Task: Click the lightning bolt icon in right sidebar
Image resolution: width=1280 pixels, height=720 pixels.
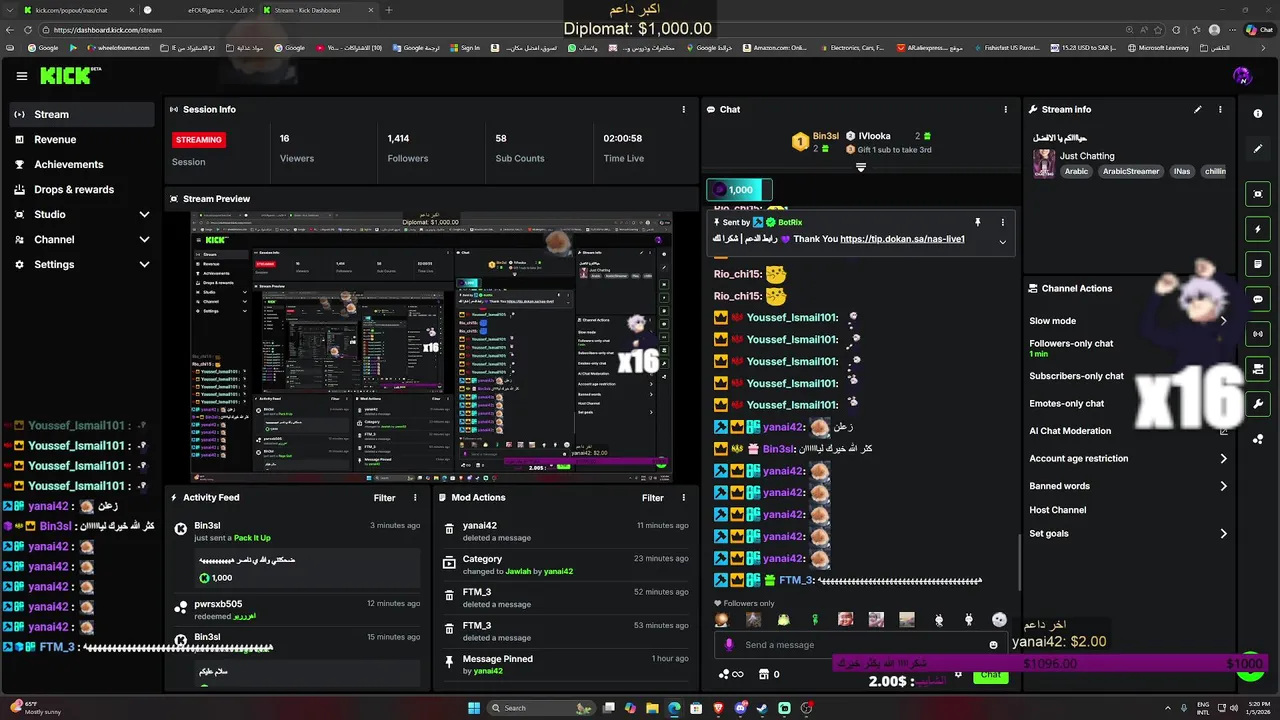Action: [x=1258, y=229]
